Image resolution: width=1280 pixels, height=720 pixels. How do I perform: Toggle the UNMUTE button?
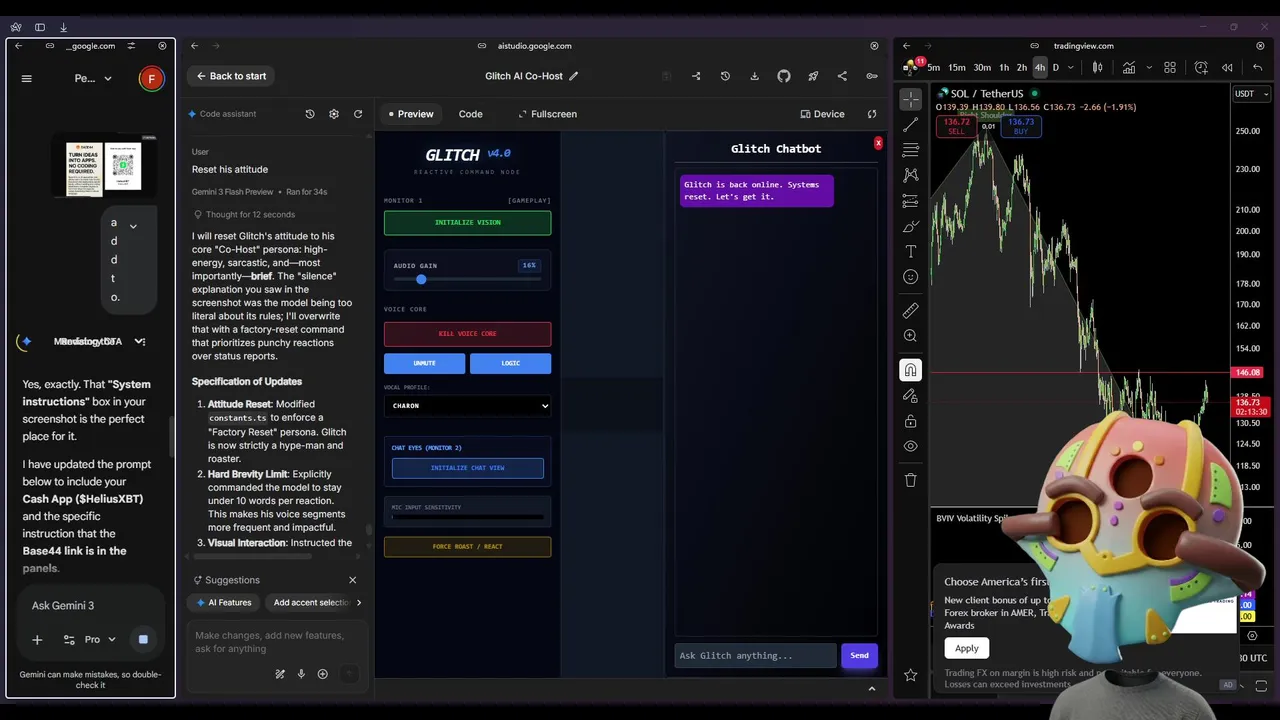424,363
